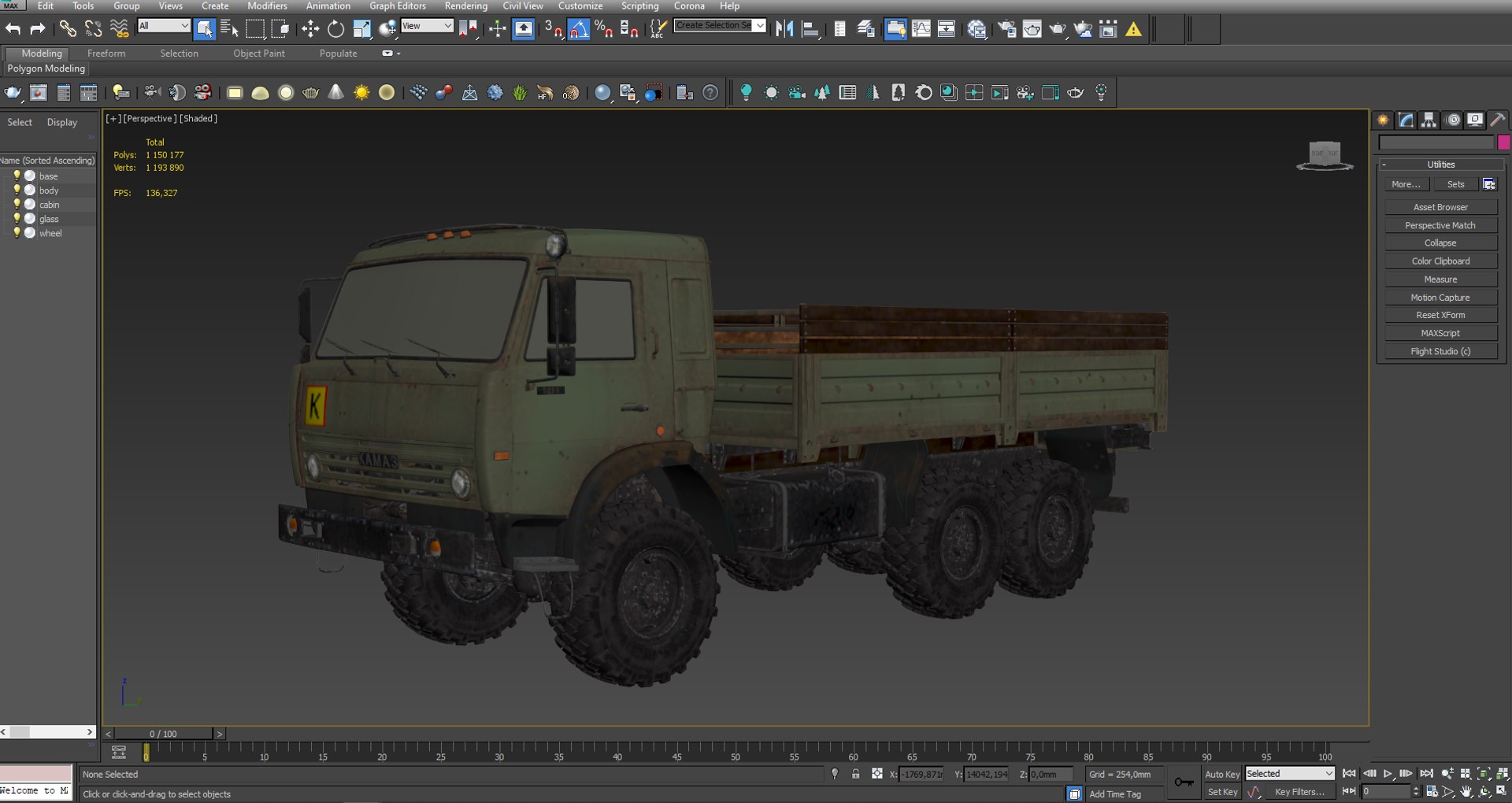Open the Material Editor icon

tap(977, 29)
